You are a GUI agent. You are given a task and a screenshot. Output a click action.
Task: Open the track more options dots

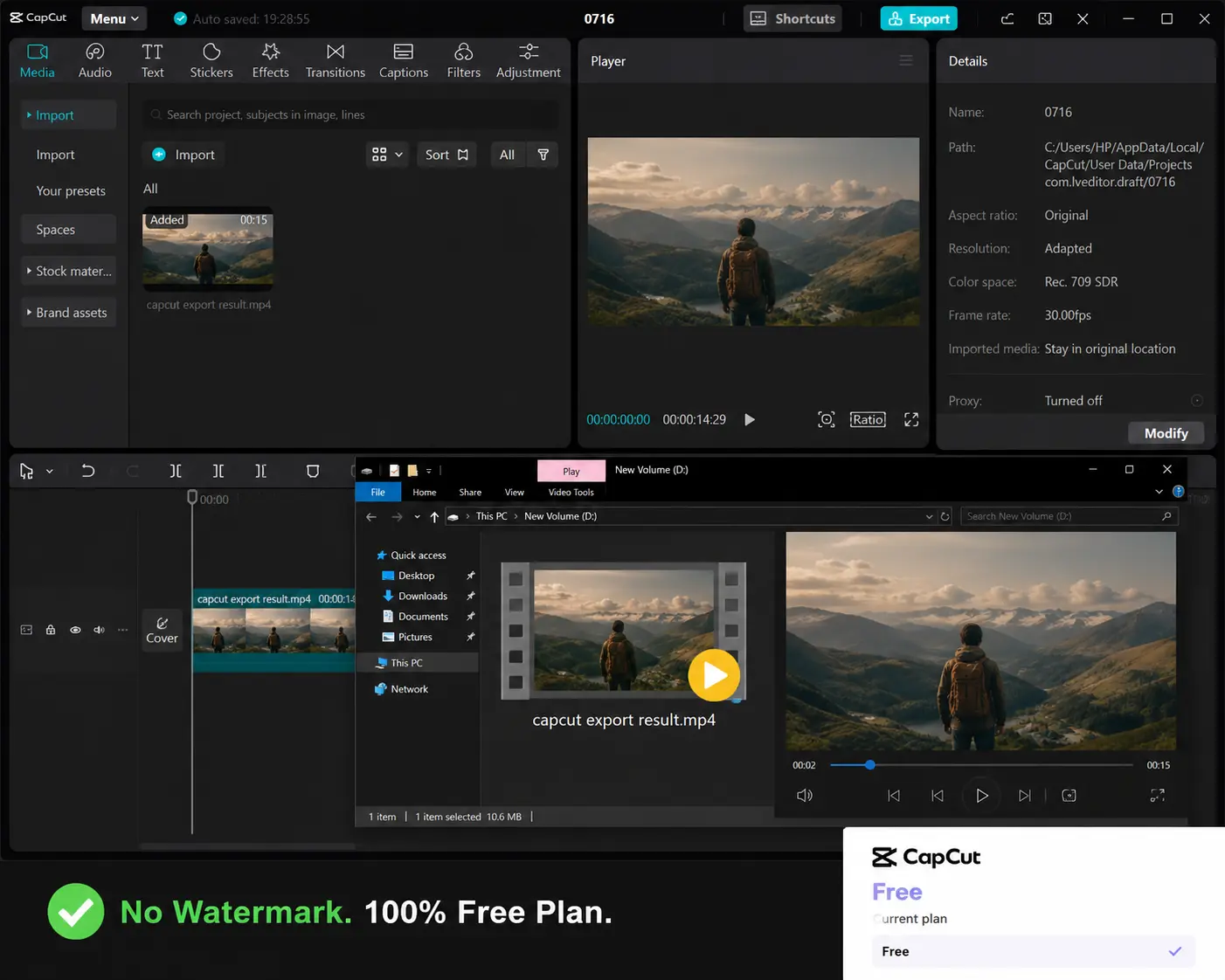coord(123,630)
